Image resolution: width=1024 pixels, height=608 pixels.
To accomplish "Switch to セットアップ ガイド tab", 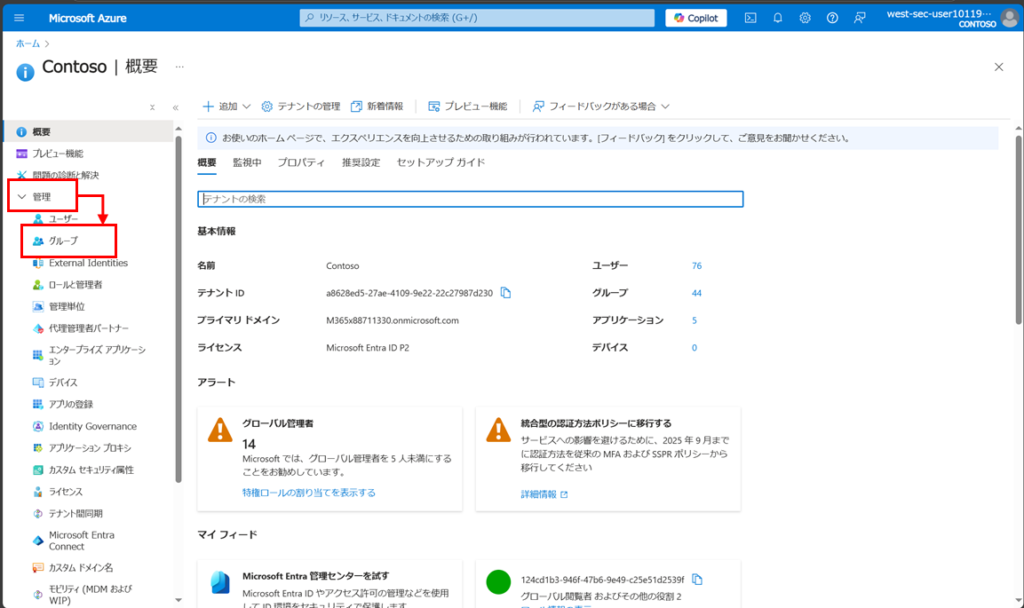I will click(441, 163).
